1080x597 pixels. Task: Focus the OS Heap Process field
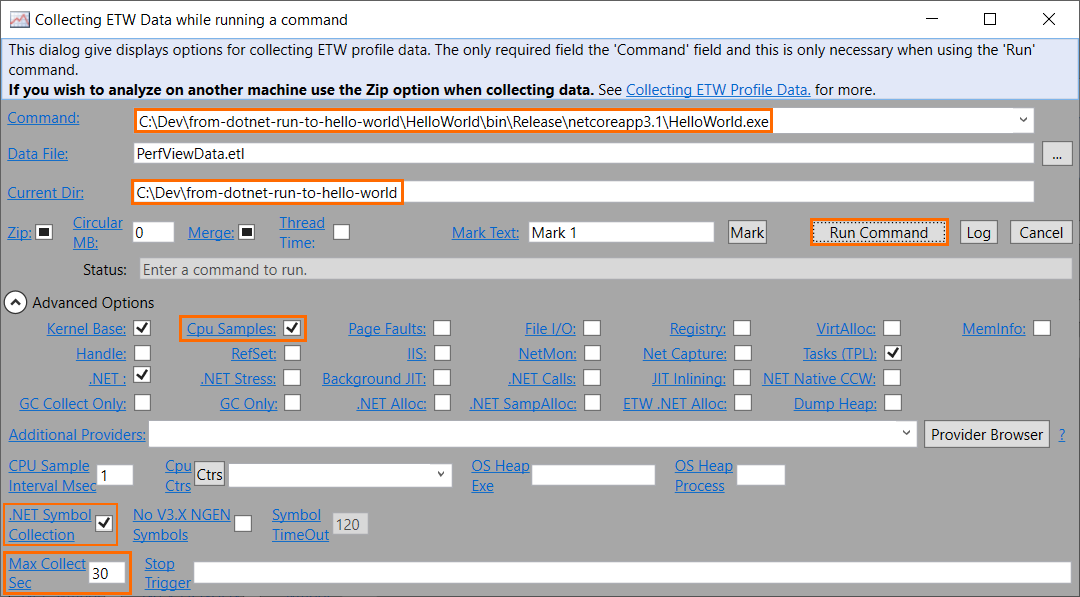pos(760,474)
